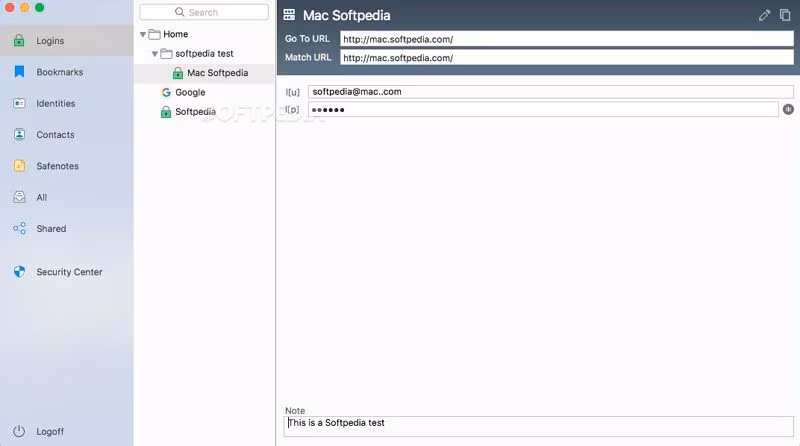
Task: Click the Safenotes yellow note icon
Action: coord(19,166)
